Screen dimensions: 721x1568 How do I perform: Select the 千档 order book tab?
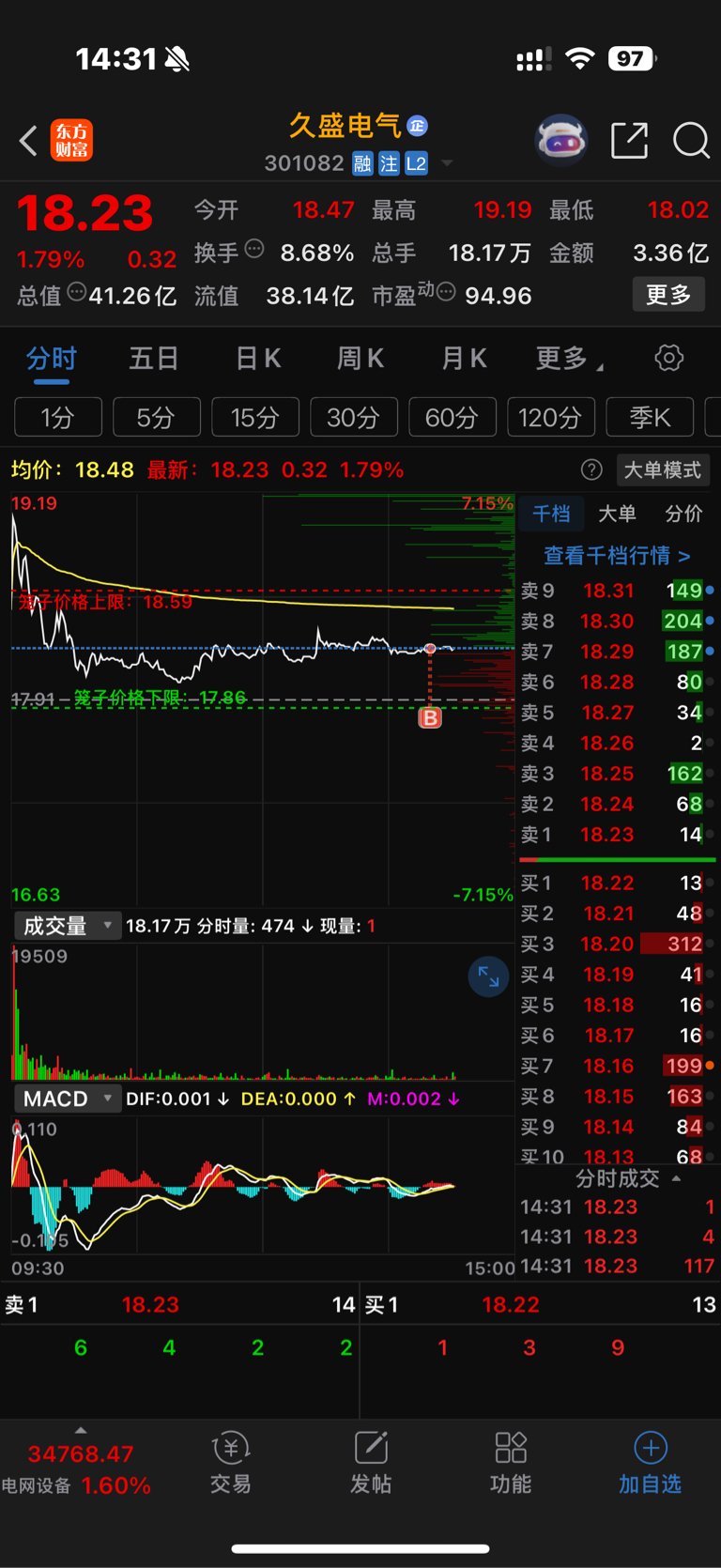551,514
